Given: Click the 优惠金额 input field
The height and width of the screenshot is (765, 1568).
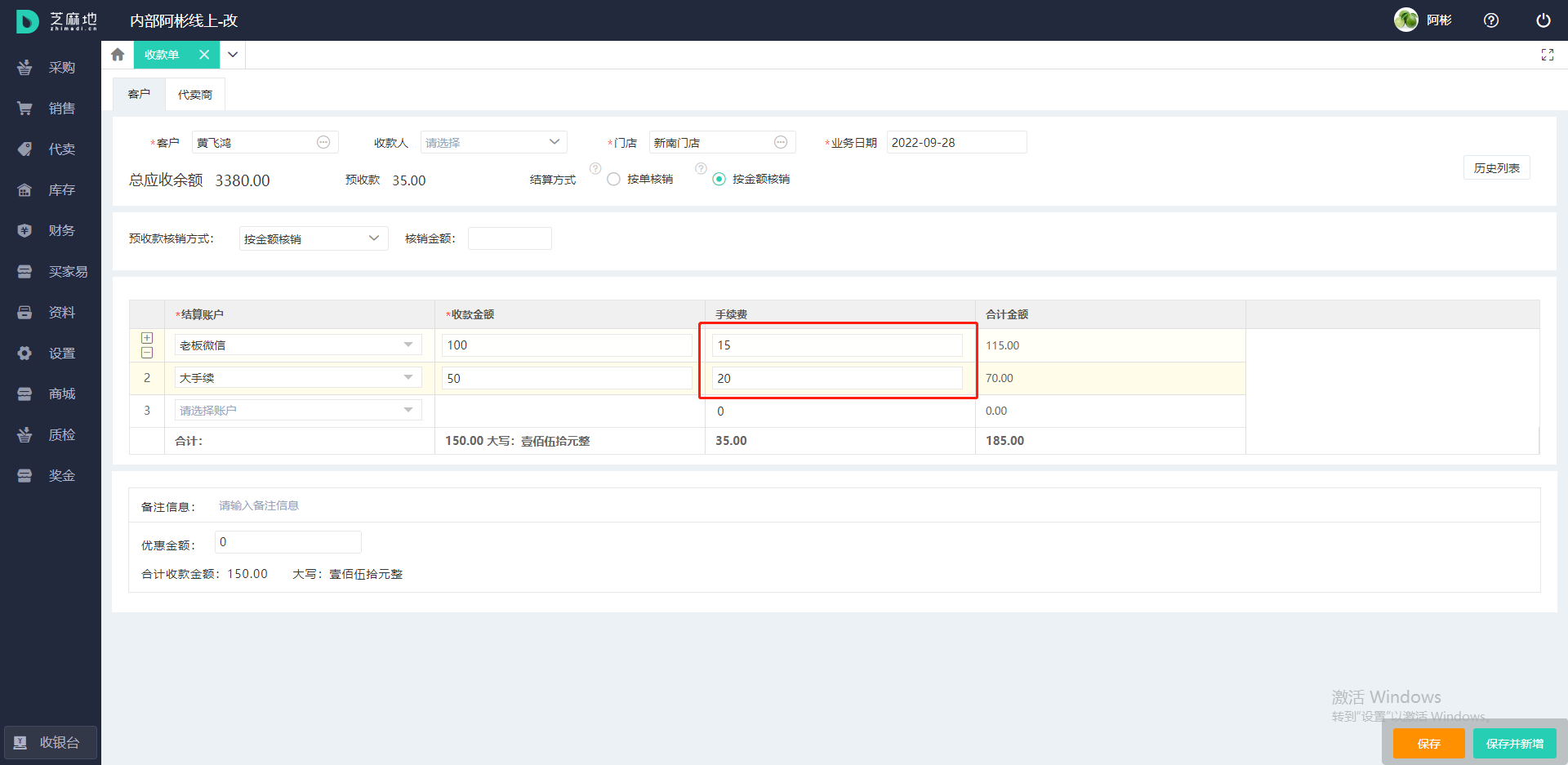Looking at the screenshot, I should point(287,542).
